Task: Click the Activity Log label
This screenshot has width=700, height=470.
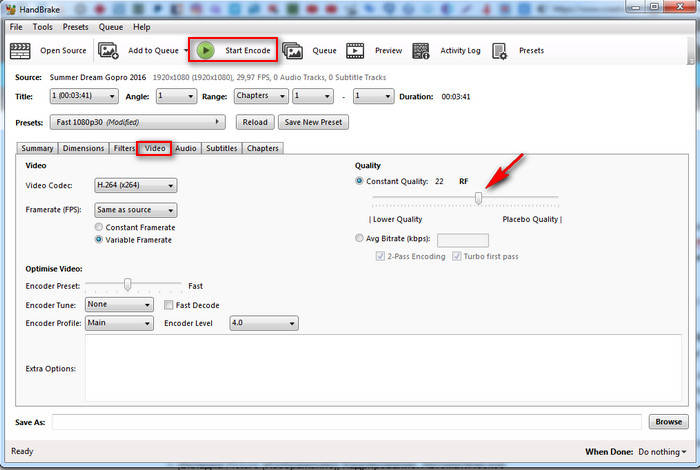Action: point(460,50)
